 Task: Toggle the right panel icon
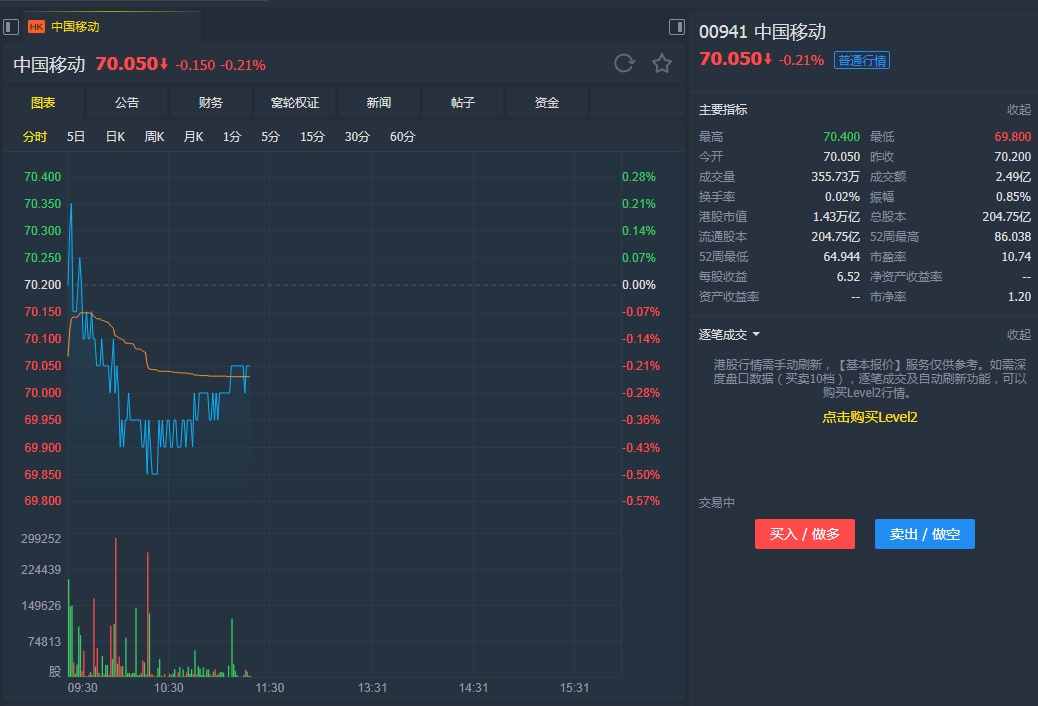click(677, 26)
